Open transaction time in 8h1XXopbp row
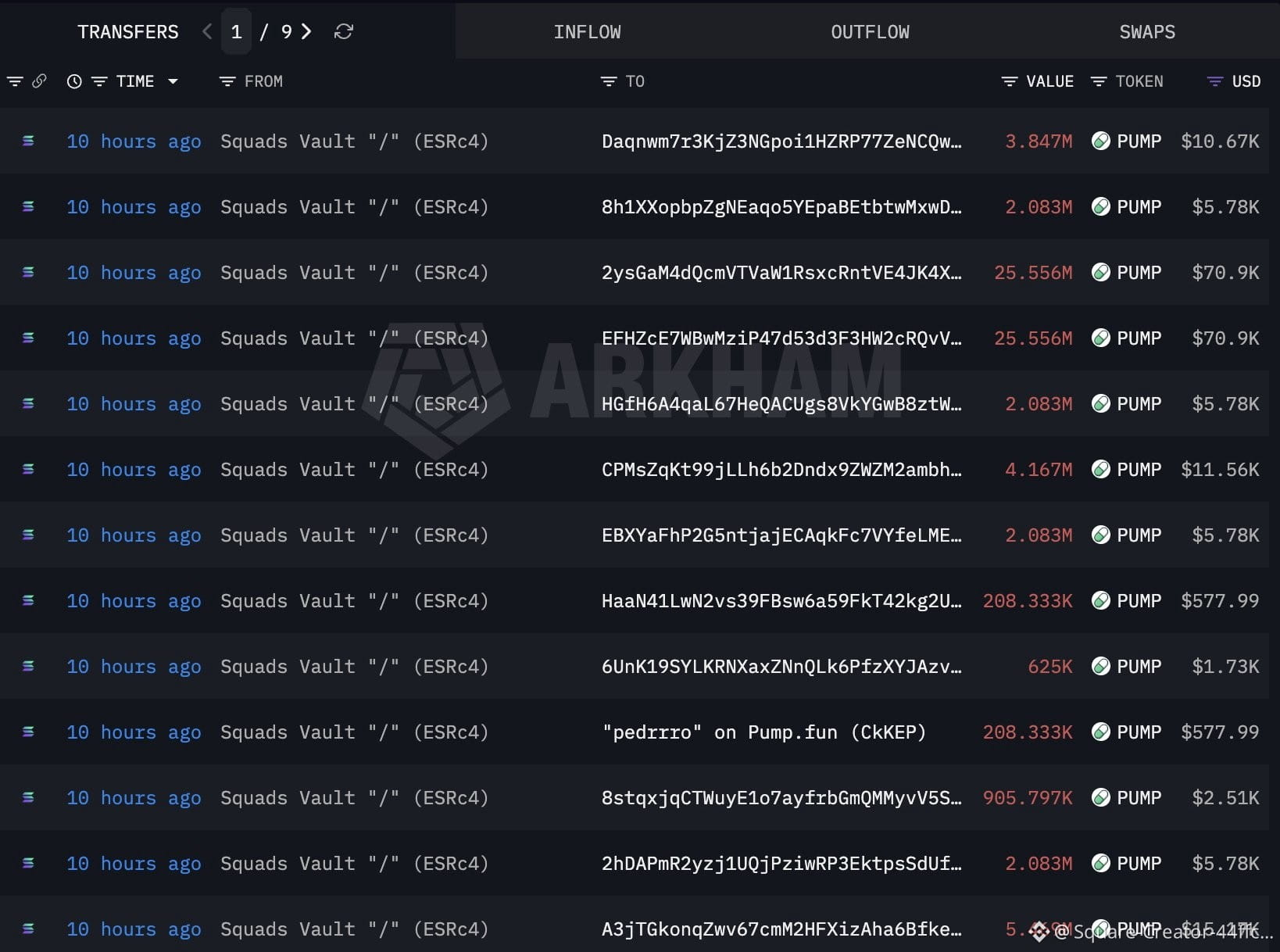This screenshot has width=1280, height=952. tap(134, 207)
